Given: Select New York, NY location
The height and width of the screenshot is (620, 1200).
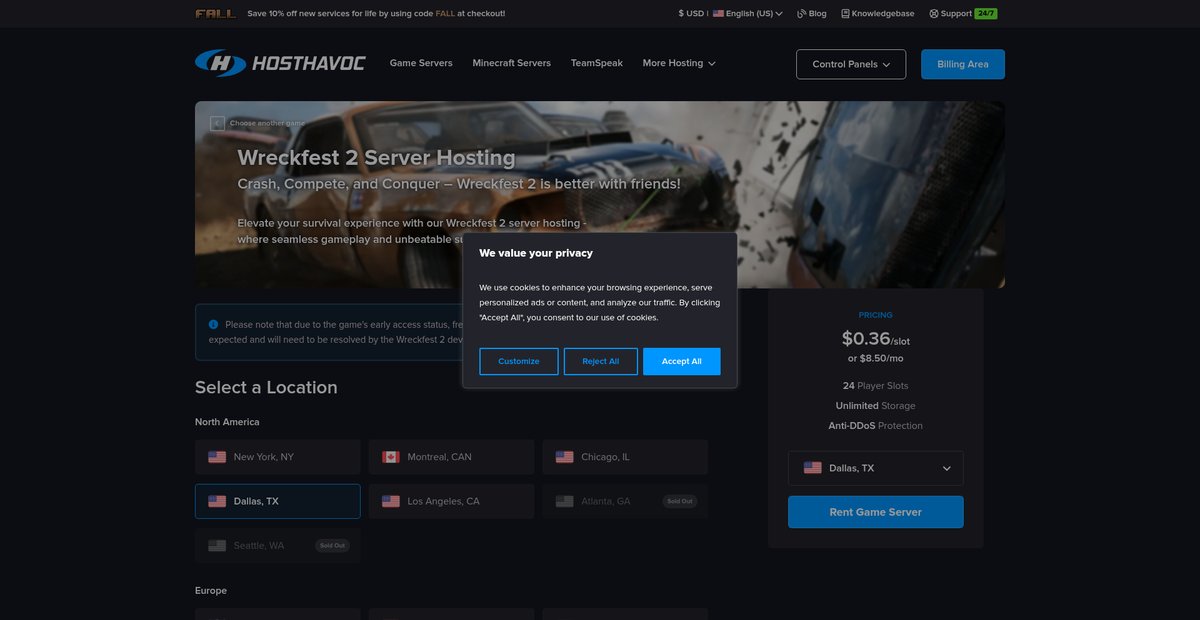Looking at the screenshot, I should click(x=278, y=457).
